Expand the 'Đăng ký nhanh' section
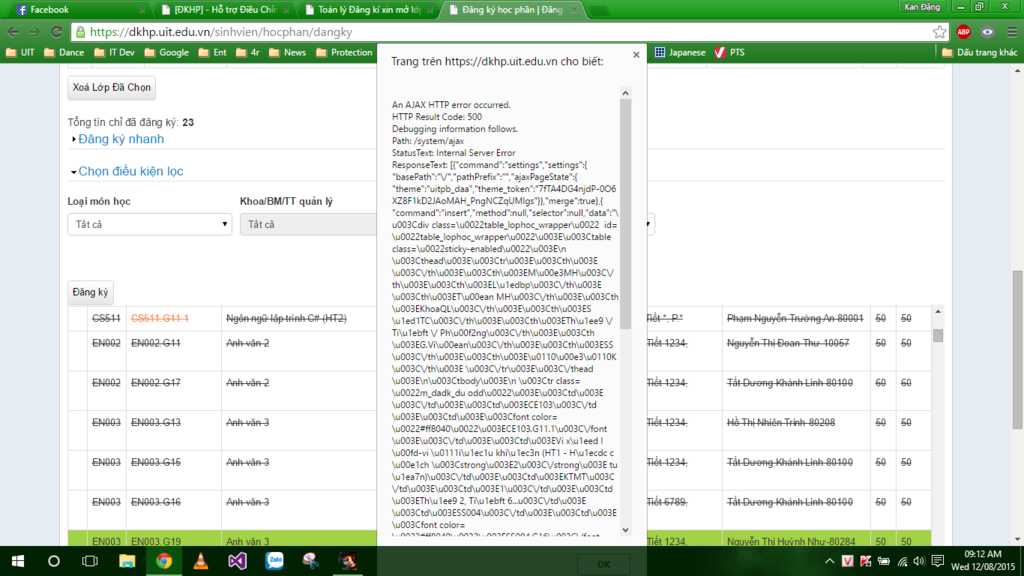Image resolution: width=1024 pixels, height=576 pixels. 120,139
